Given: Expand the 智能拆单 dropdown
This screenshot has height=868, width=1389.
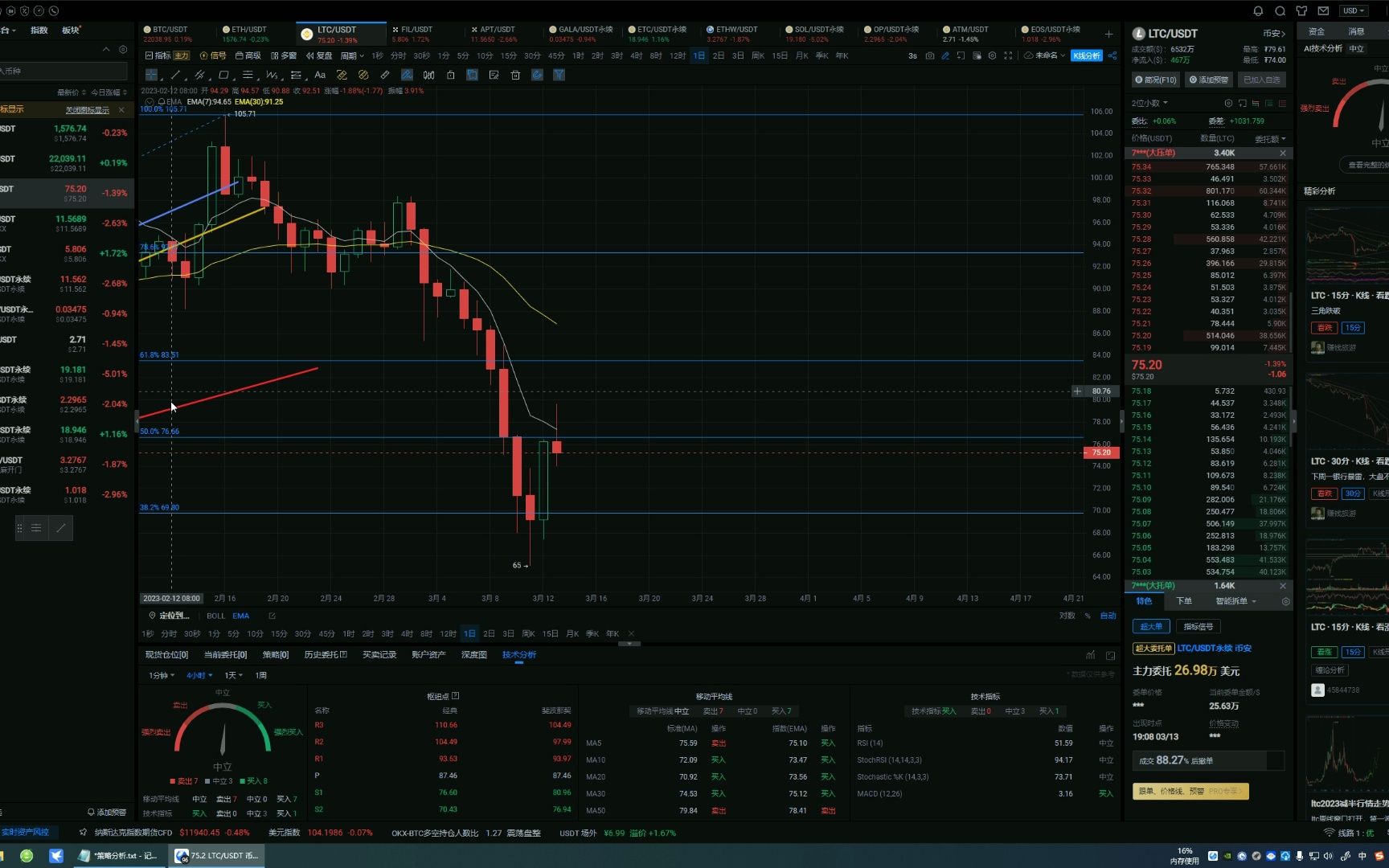Looking at the screenshot, I should click(1235, 602).
